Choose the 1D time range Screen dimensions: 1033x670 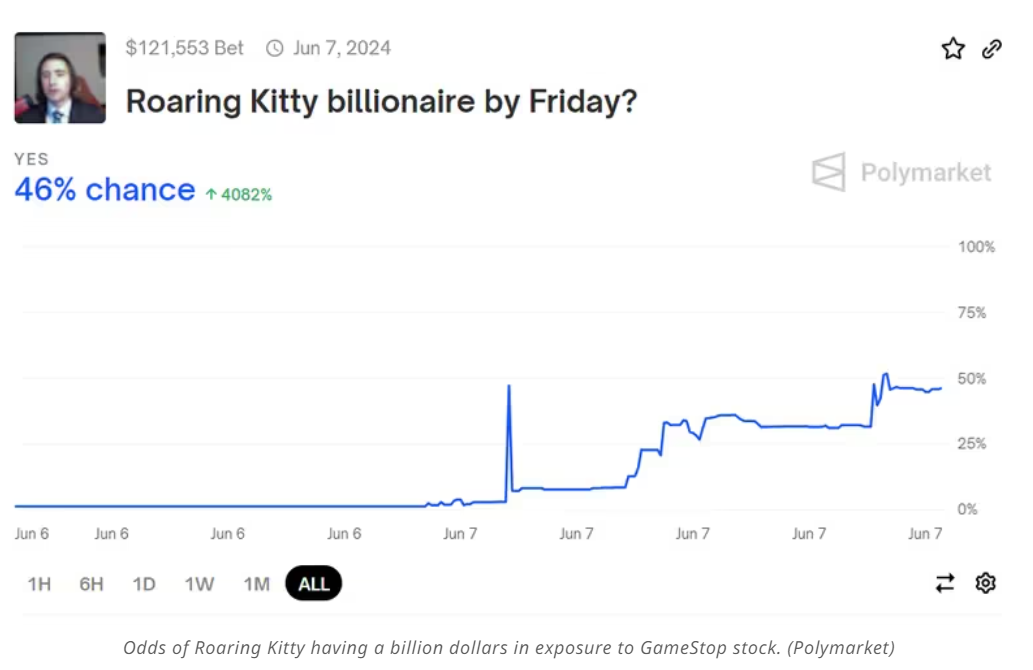(144, 584)
